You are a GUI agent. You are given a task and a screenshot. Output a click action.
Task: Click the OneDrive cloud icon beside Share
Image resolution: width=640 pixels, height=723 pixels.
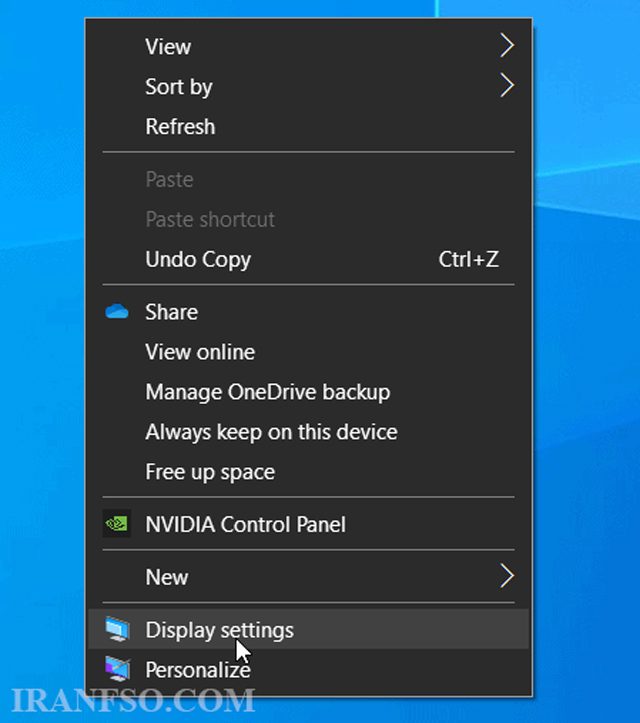tap(117, 312)
